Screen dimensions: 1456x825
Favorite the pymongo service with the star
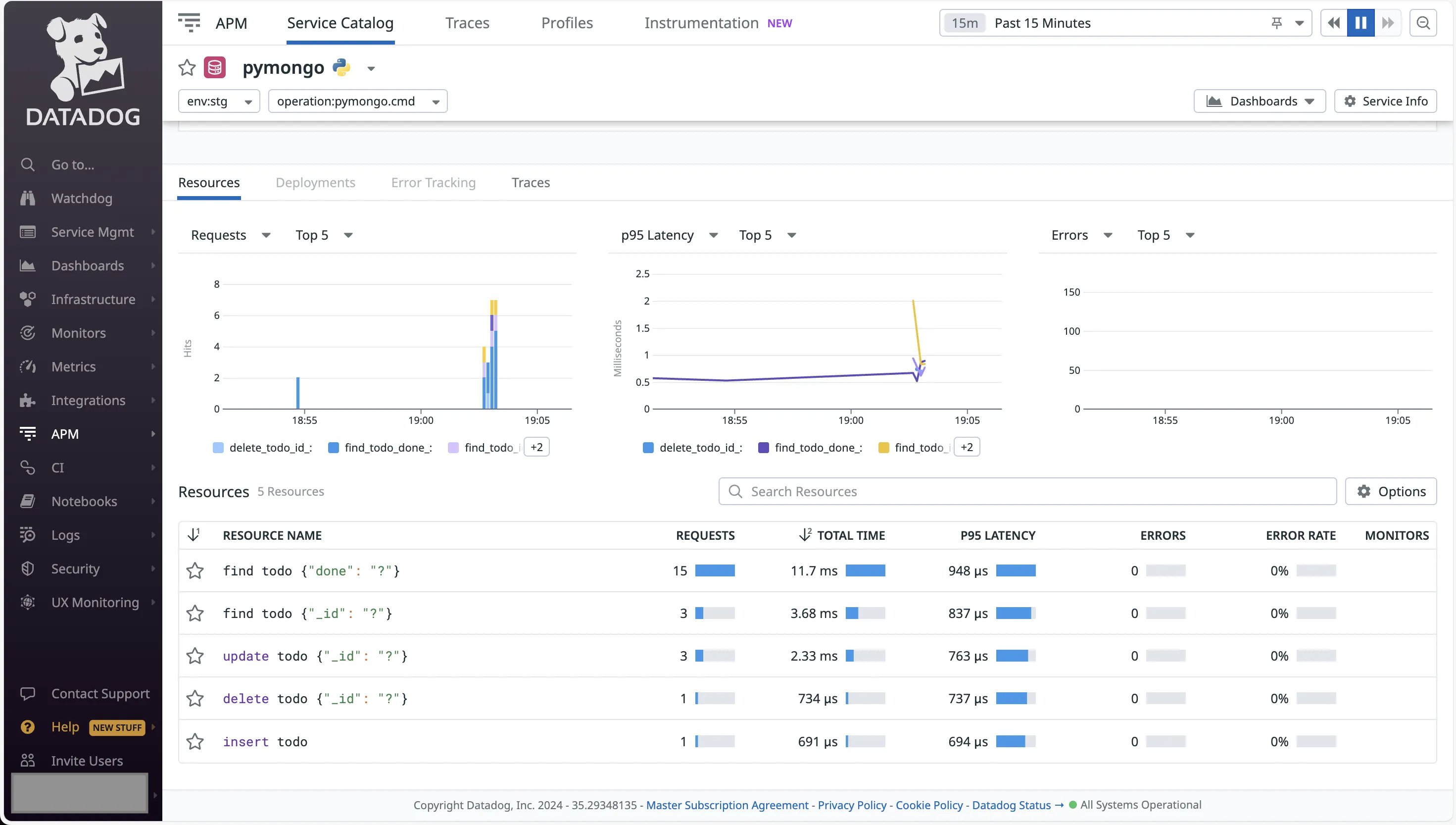[x=187, y=67]
